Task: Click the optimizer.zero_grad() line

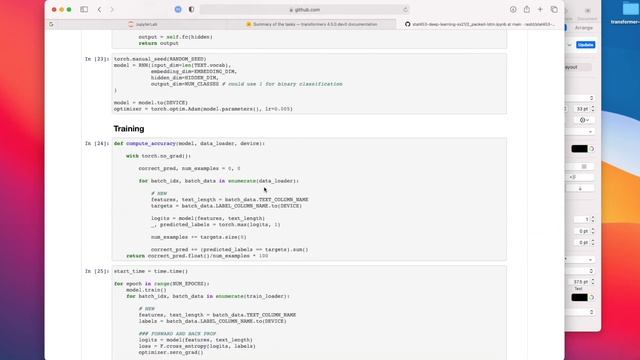Action: tap(171, 352)
